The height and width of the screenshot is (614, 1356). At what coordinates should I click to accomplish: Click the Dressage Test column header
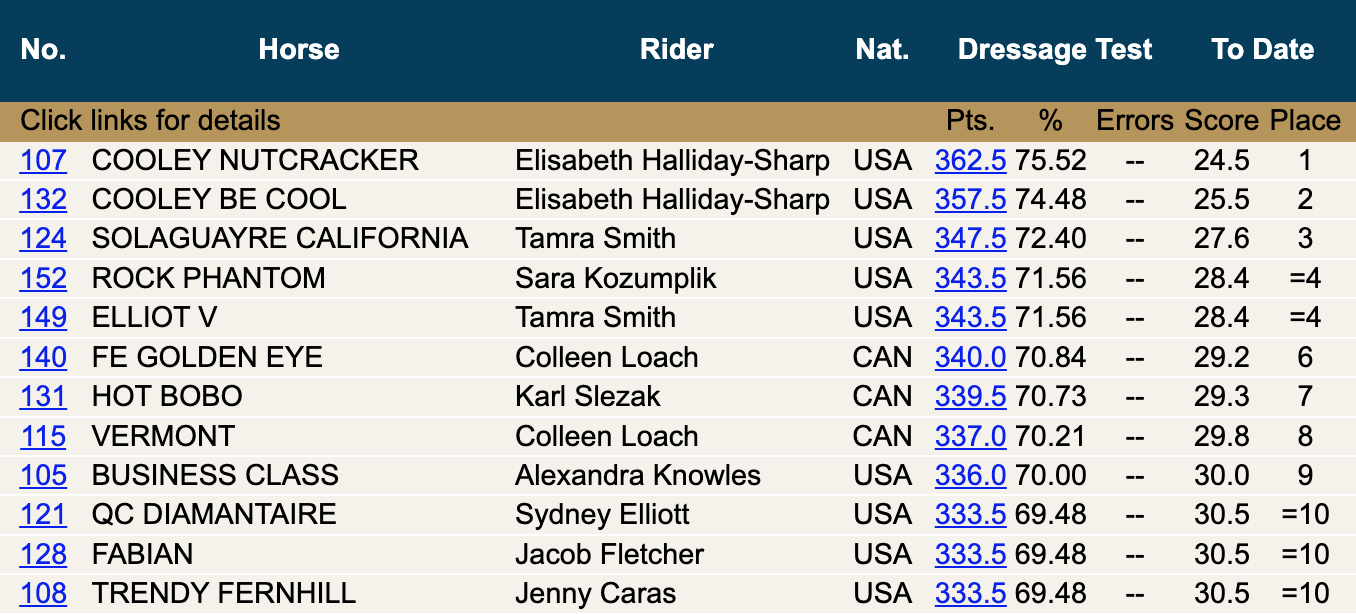tap(1055, 49)
